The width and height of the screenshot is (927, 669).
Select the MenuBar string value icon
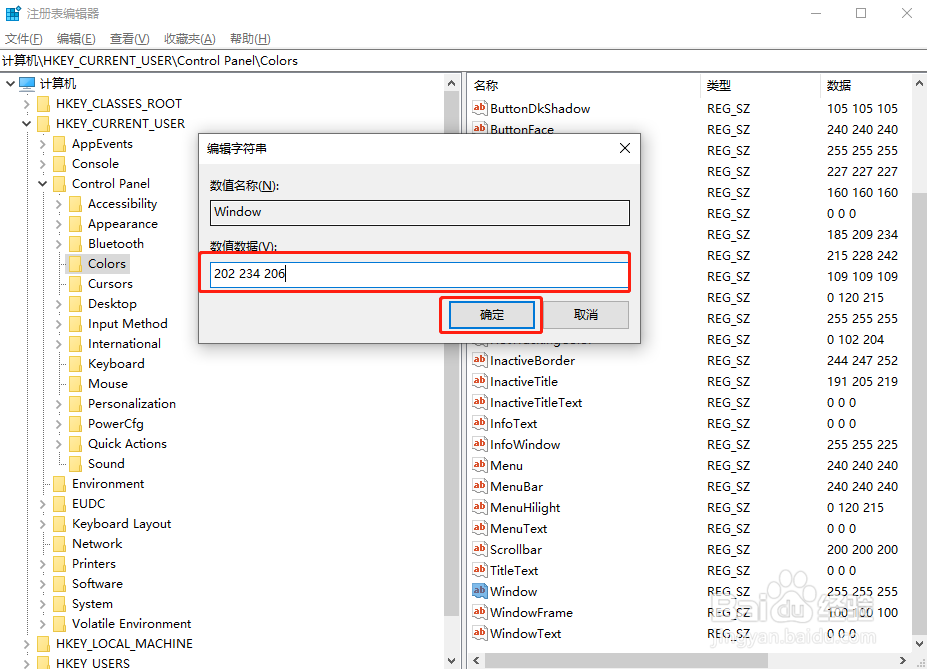pos(479,486)
